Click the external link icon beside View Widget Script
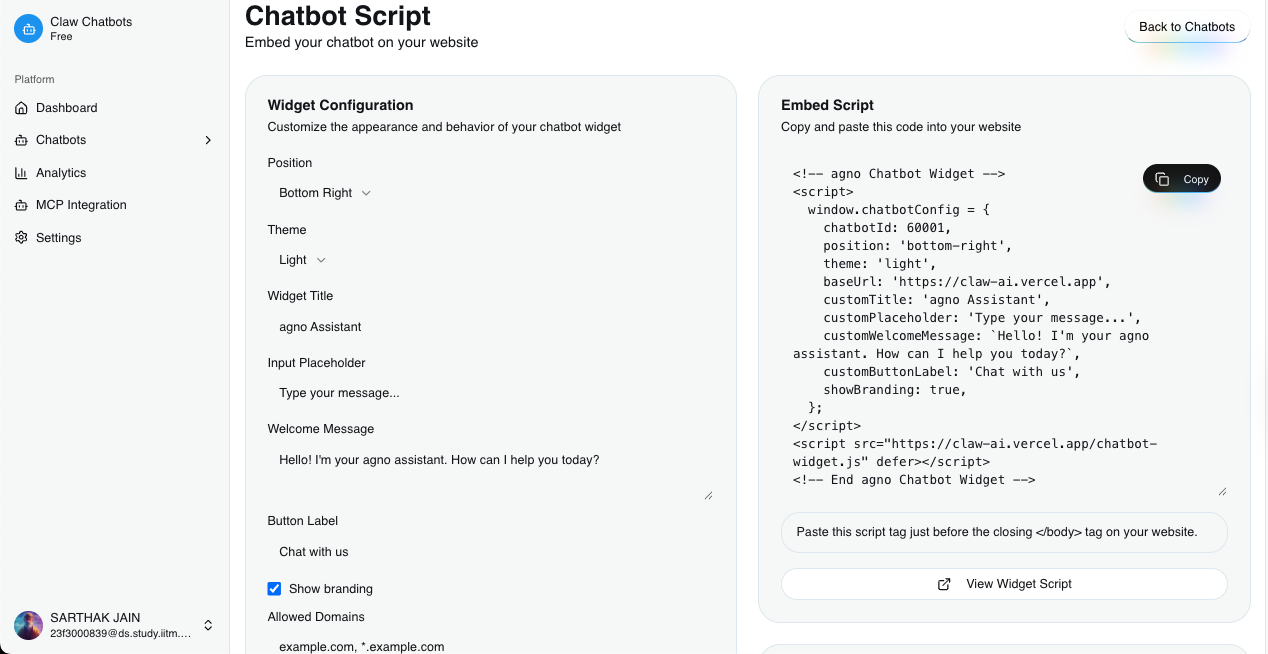Viewport: 1268px width, 654px height. pyautogui.click(x=944, y=584)
